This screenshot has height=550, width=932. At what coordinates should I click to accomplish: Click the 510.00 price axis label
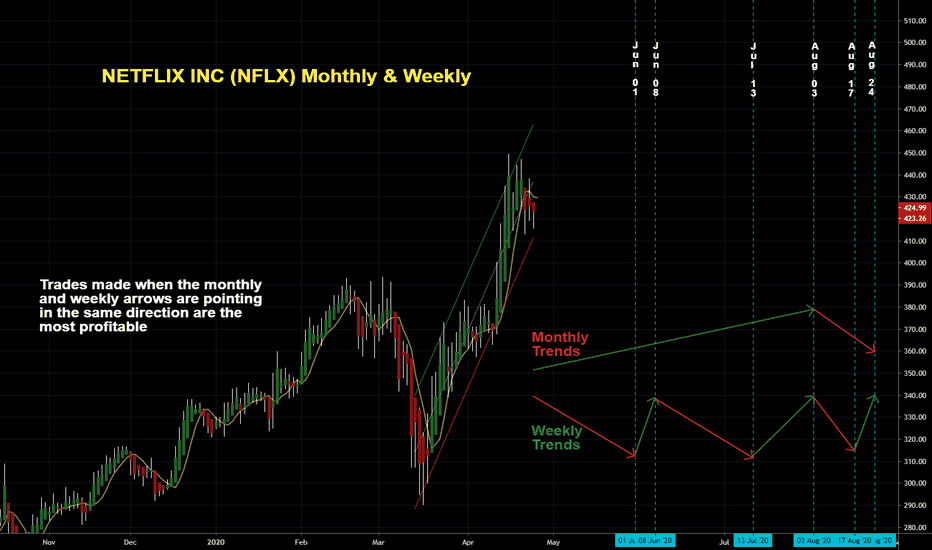pyautogui.click(x=915, y=21)
